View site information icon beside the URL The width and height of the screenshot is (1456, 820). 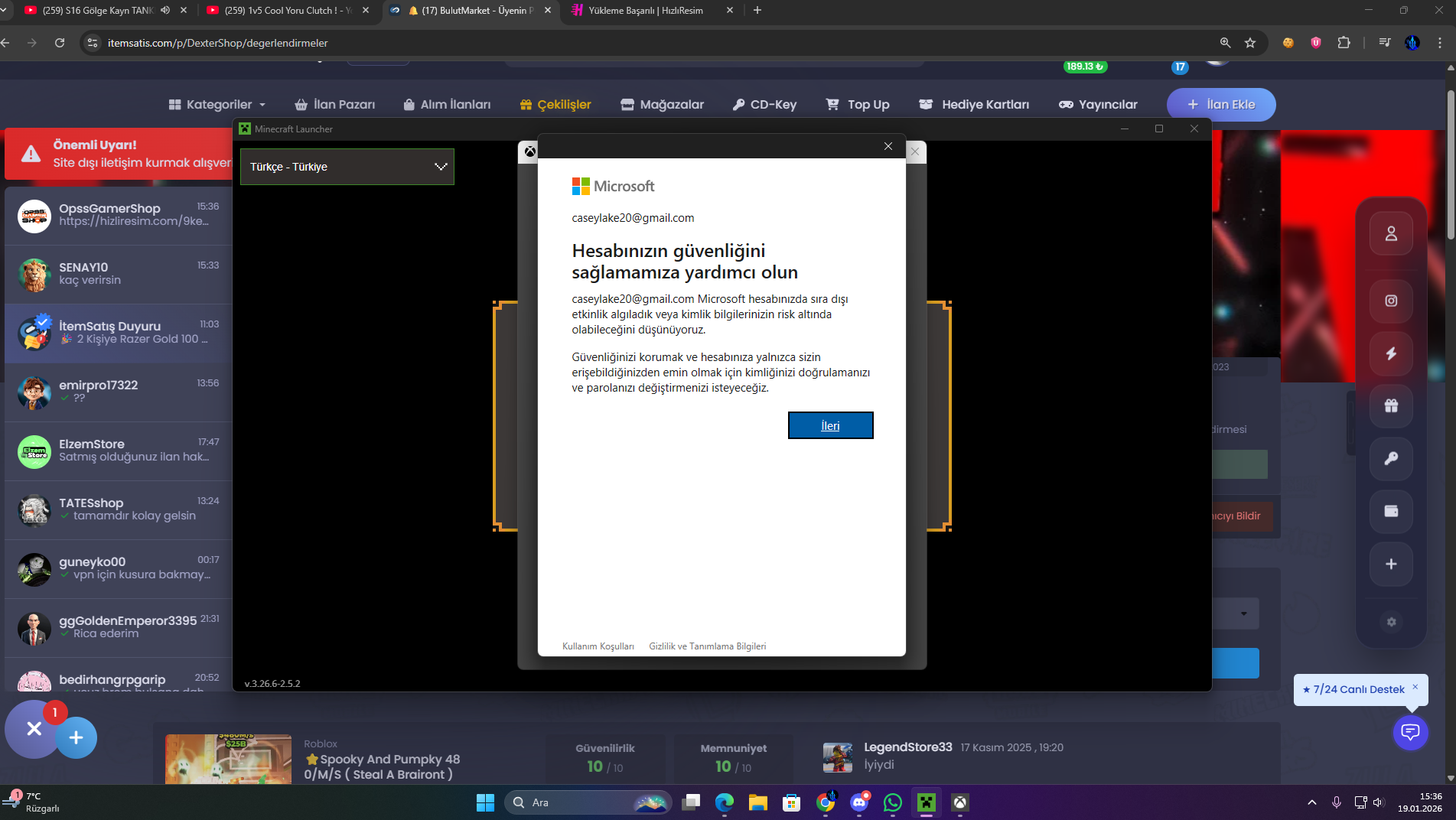93,43
